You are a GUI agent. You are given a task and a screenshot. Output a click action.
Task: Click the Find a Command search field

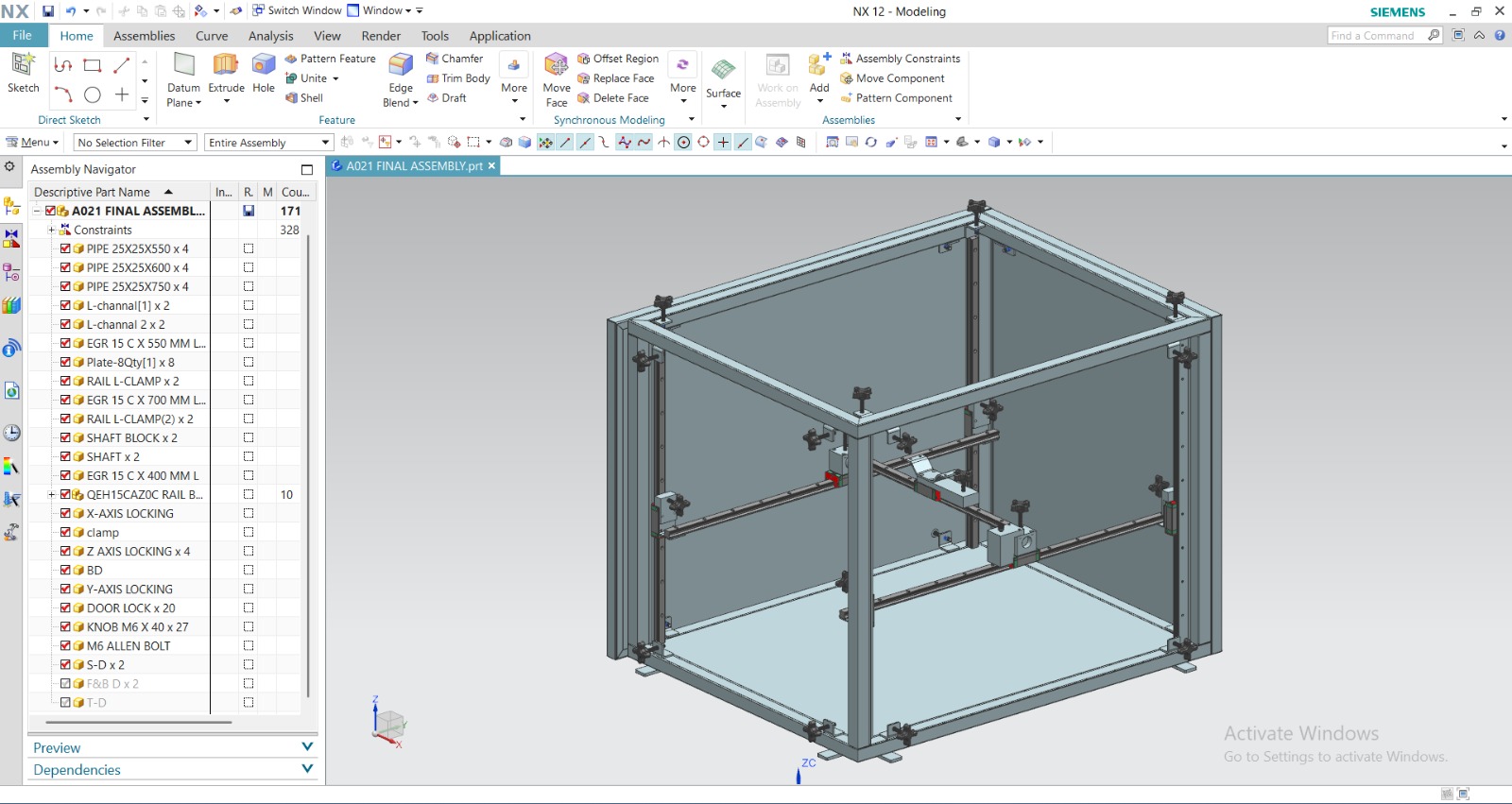pyautogui.click(x=1376, y=36)
